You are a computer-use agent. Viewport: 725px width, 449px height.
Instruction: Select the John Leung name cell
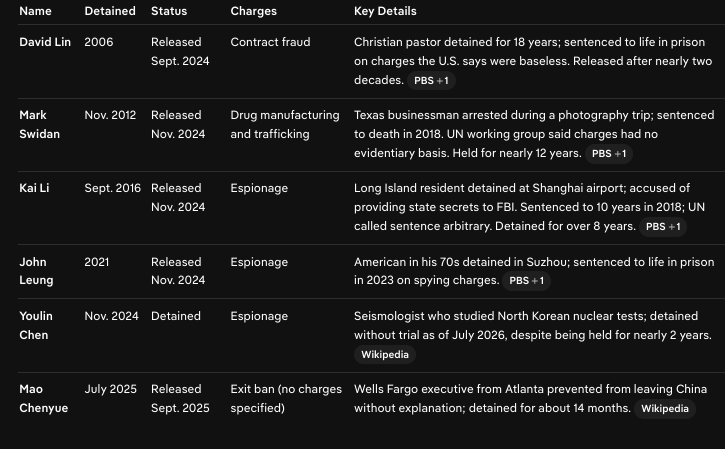(36, 271)
